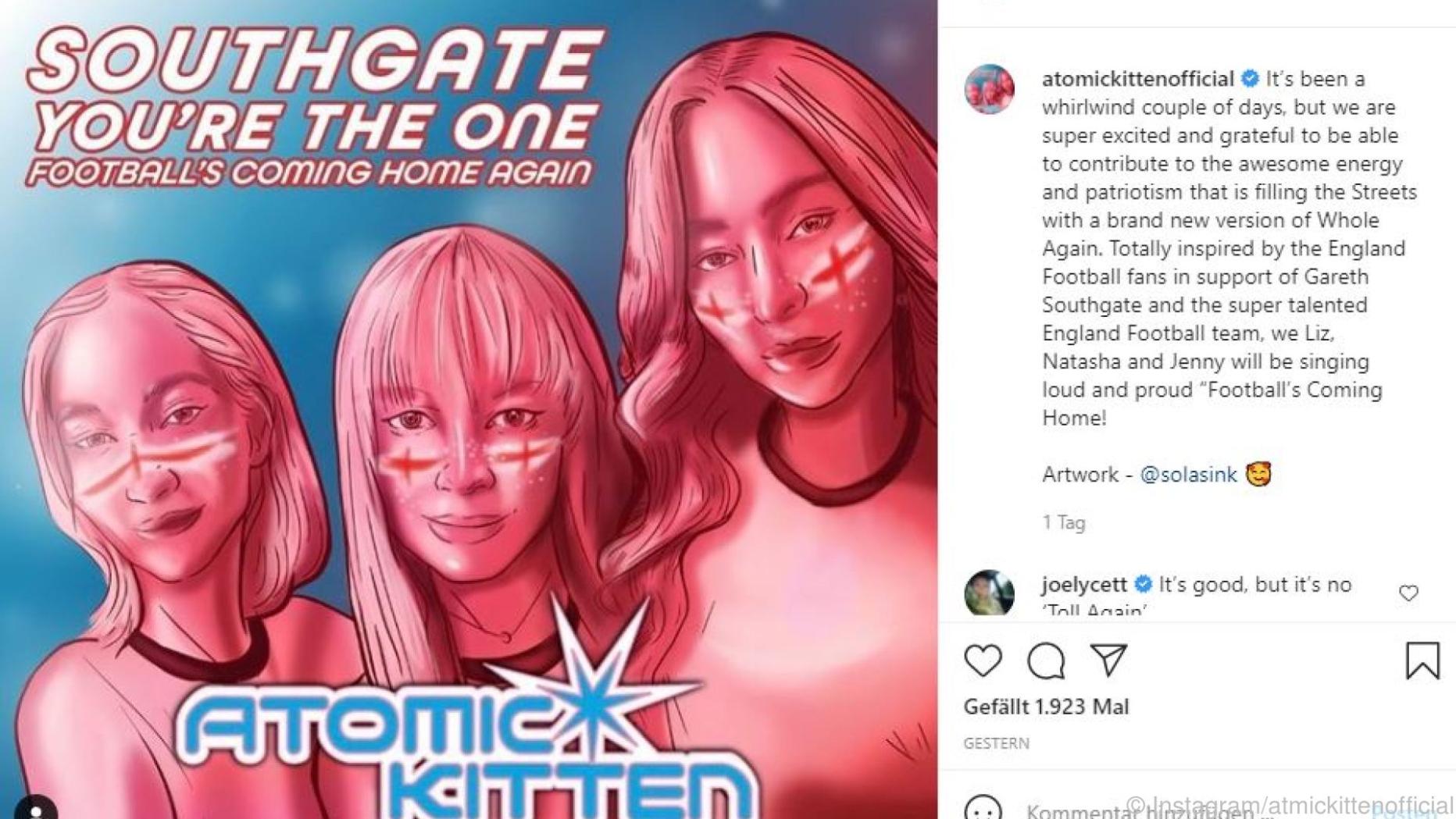1456x819 pixels.
Task: Click the GESTERN post timestamp
Action: point(996,743)
